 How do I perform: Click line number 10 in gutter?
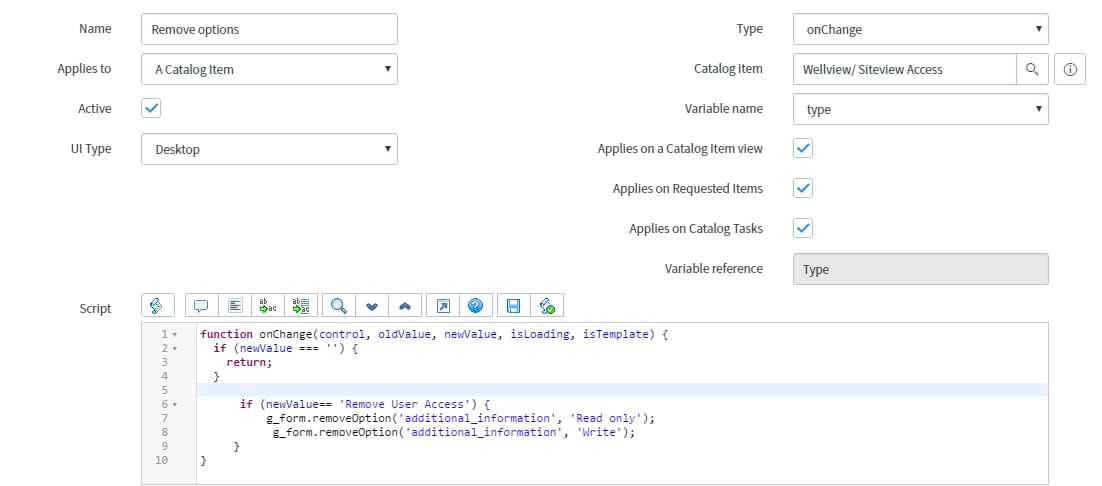point(162,461)
